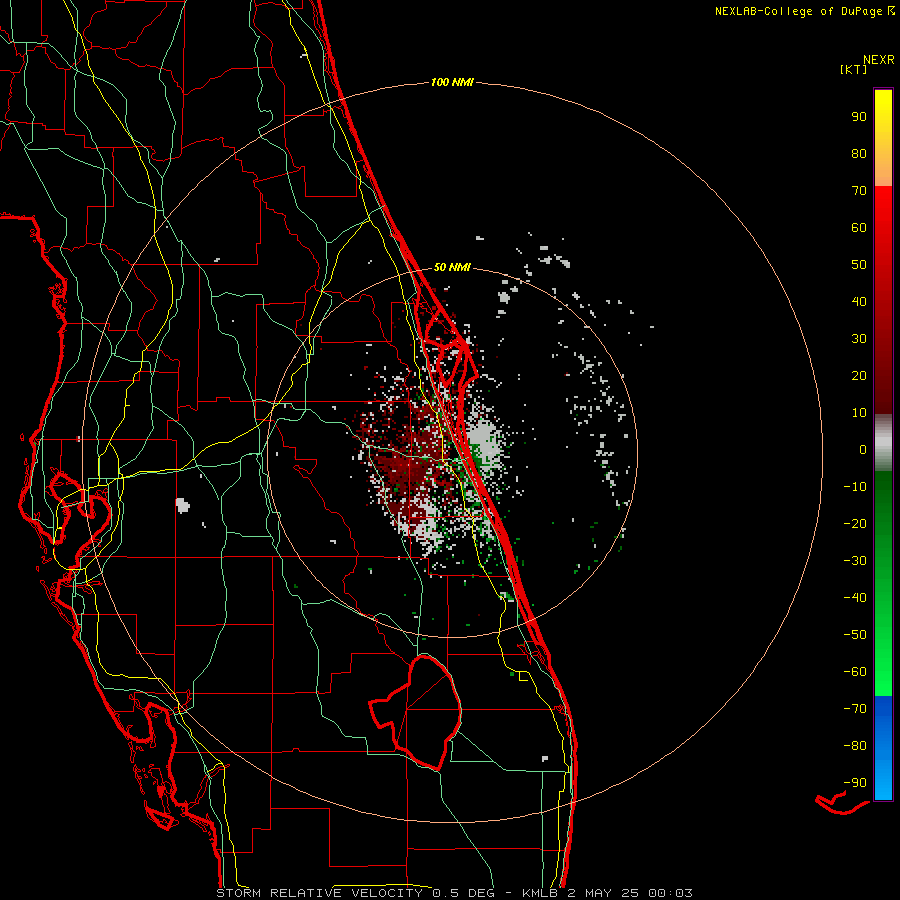Click the -90 value on velocity scale

pyautogui.click(x=855, y=783)
